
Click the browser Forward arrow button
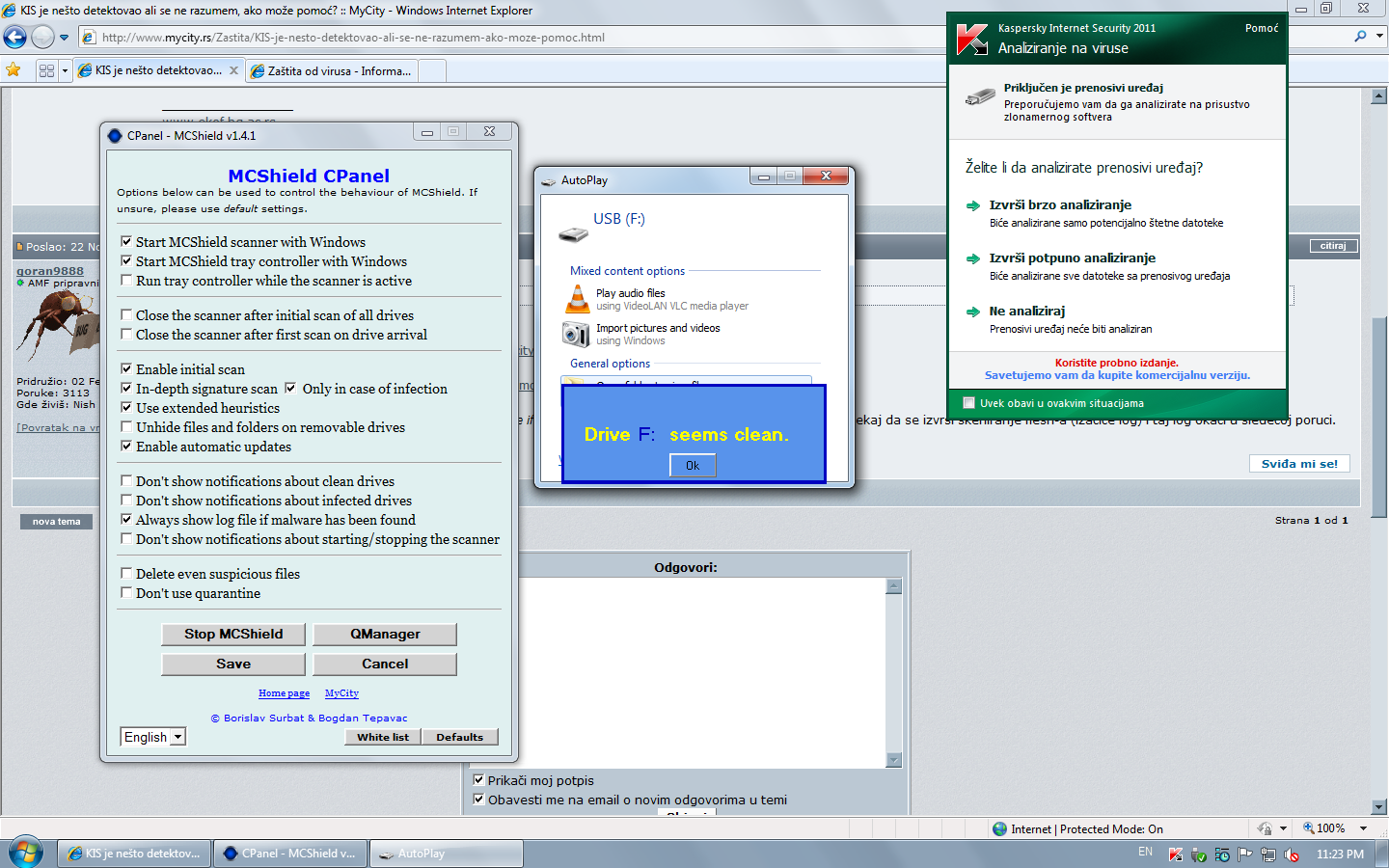pos(42,38)
